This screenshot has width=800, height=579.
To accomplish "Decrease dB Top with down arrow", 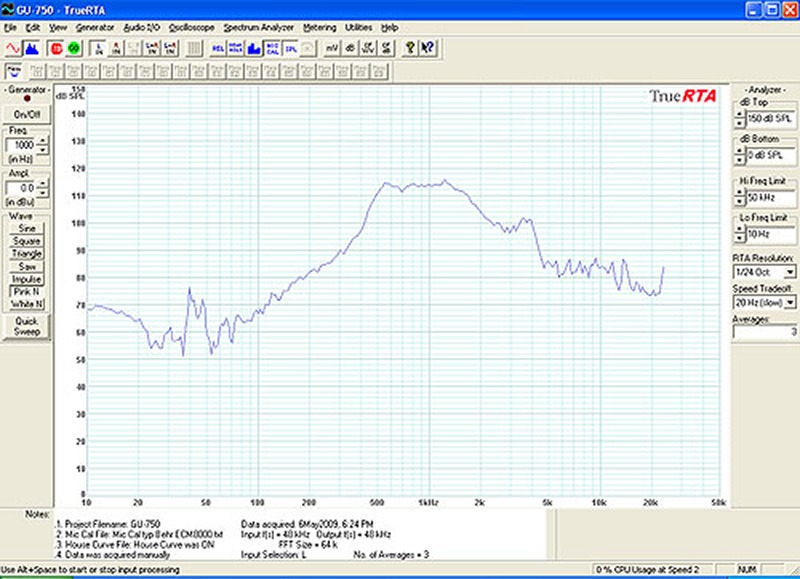I will pos(740,123).
